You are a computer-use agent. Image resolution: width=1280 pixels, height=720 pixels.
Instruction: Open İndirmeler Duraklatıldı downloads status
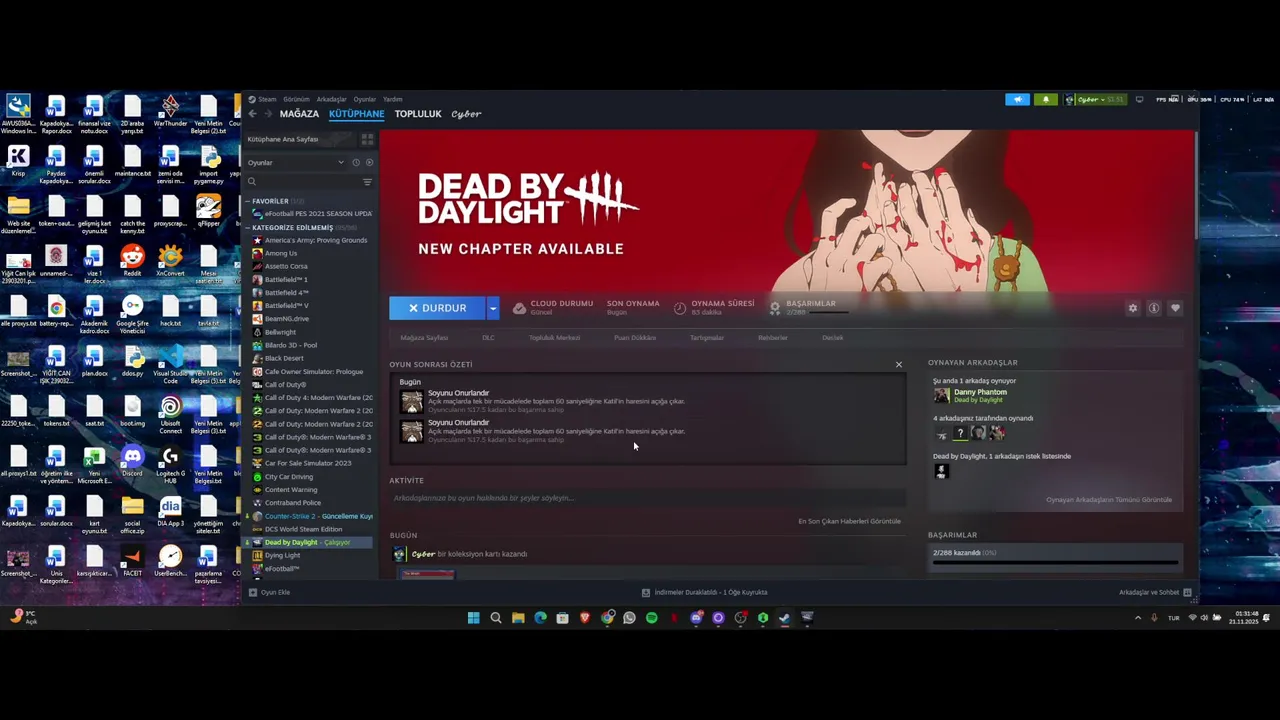click(704, 592)
